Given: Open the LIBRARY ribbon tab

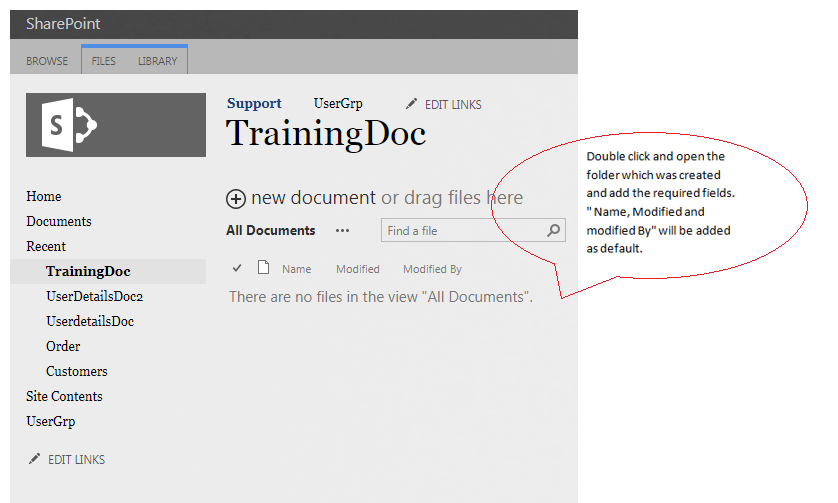Looking at the screenshot, I should [x=158, y=61].
